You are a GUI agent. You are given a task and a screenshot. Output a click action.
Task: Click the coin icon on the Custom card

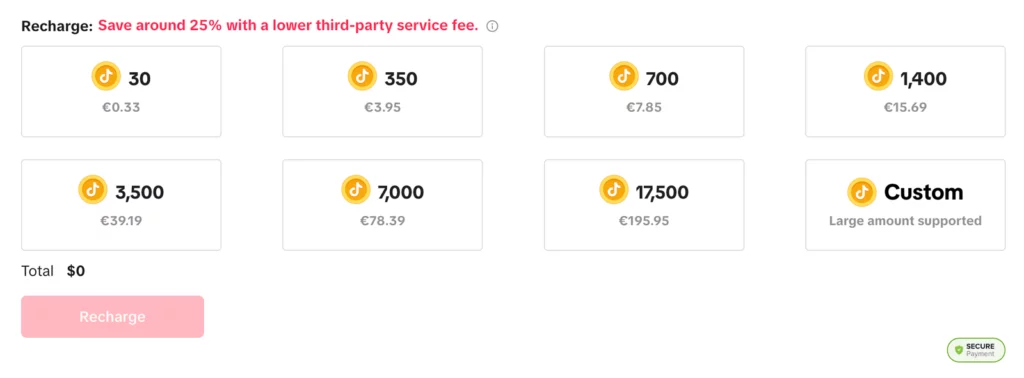pyautogui.click(x=862, y=192)
